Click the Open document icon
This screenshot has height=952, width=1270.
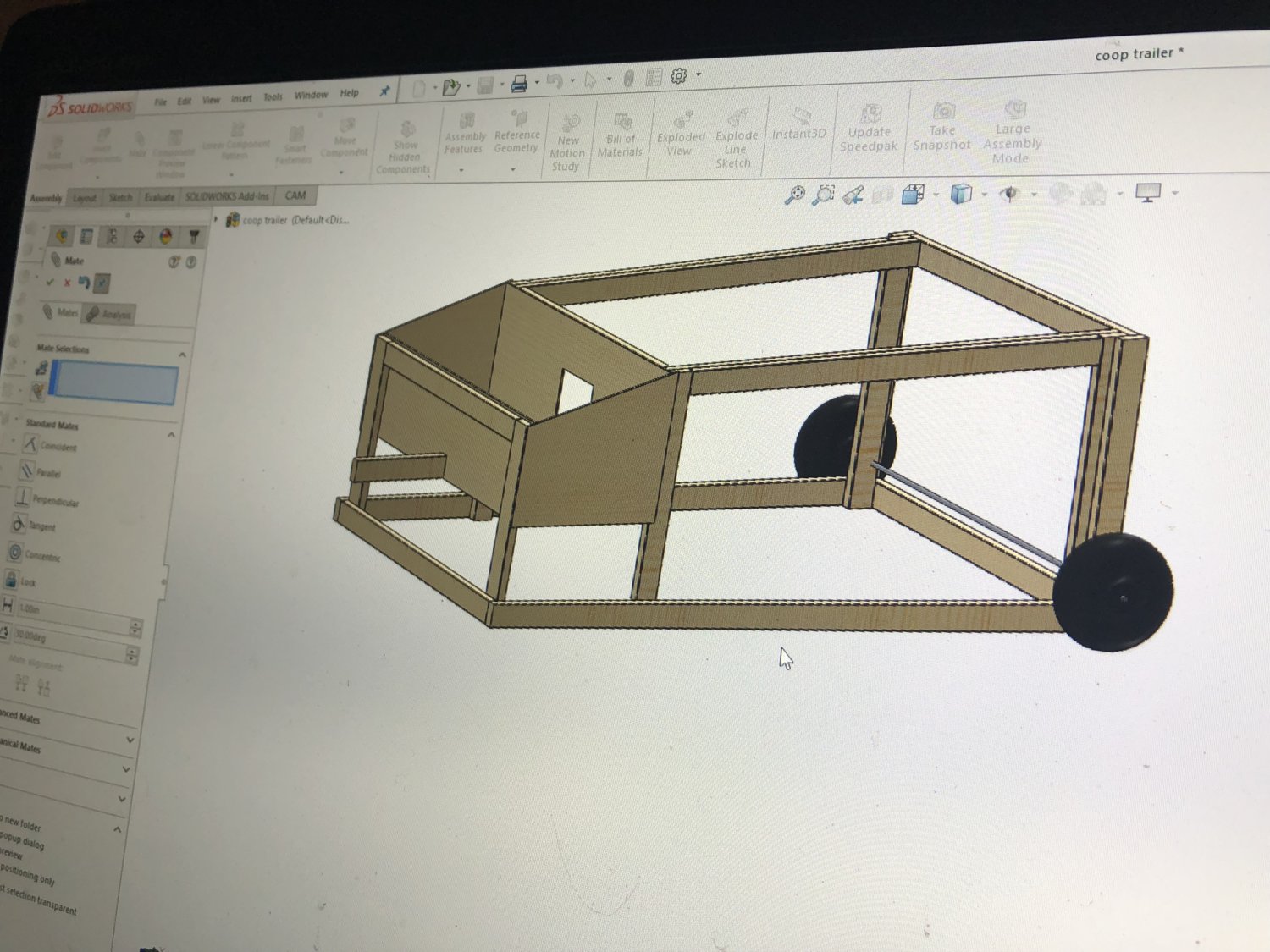coord(451,86)
